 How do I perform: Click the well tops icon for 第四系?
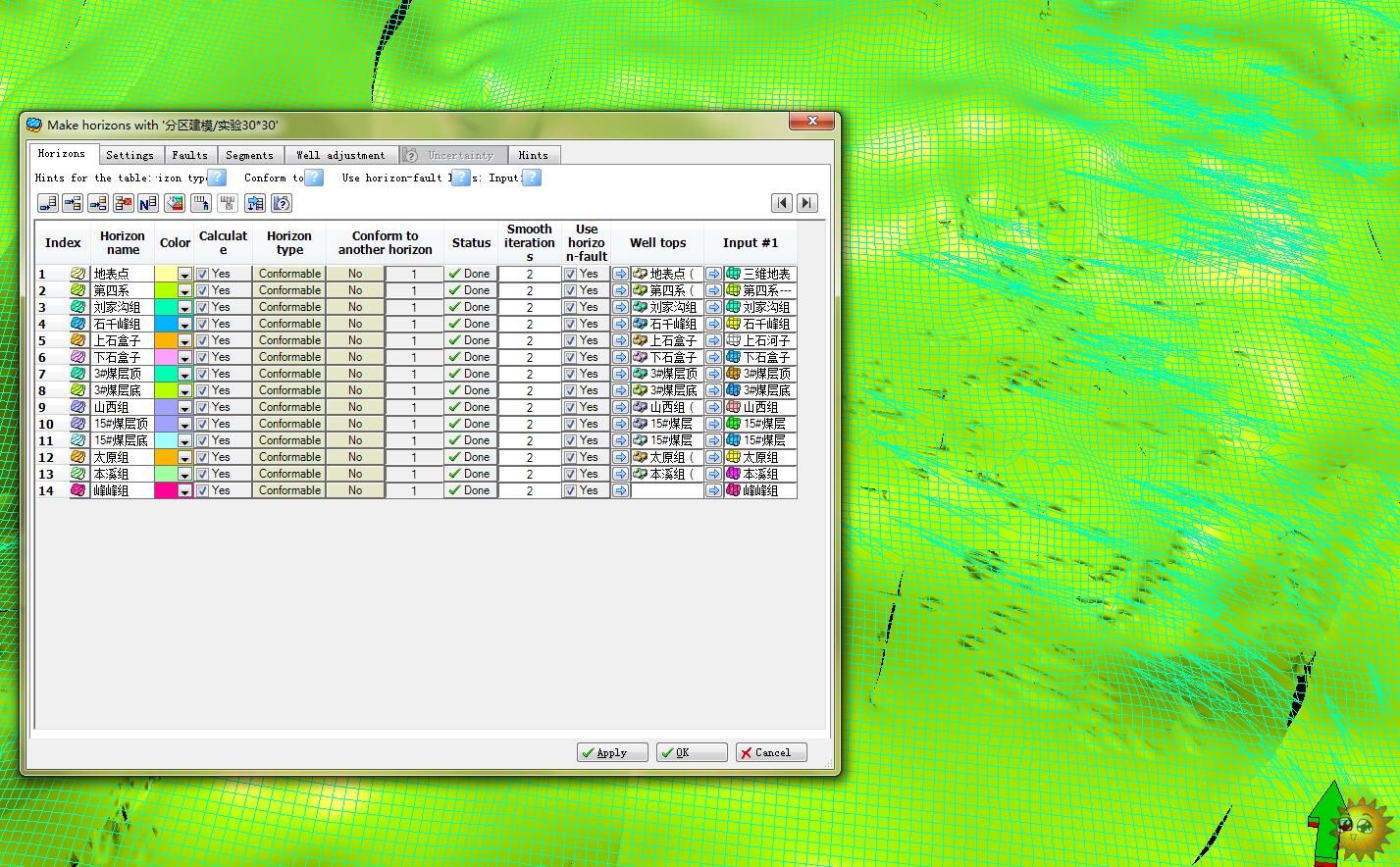pos(640,290)
